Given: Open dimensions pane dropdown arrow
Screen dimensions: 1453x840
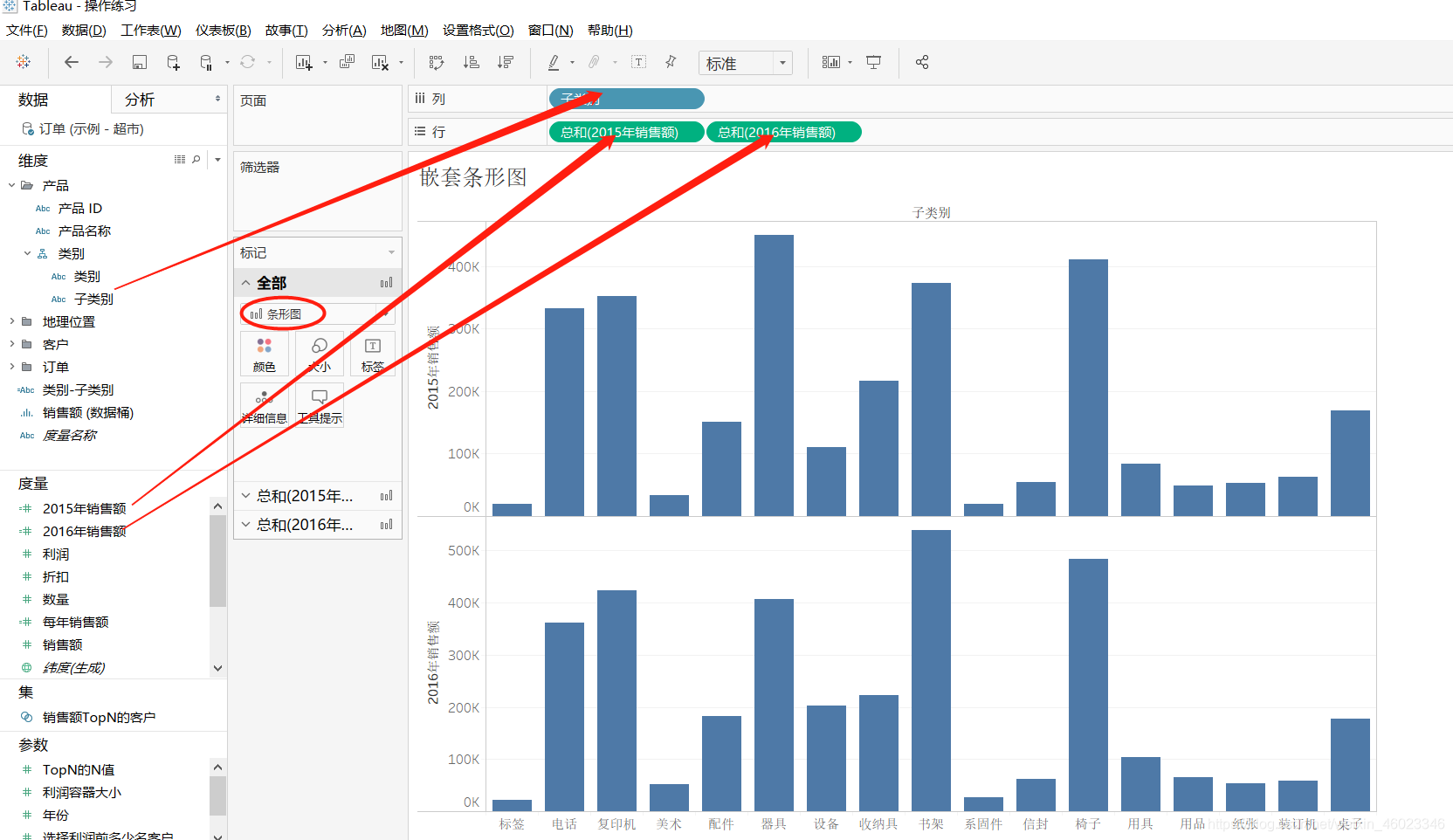Looking at the screenshot, I should [217, 160].
